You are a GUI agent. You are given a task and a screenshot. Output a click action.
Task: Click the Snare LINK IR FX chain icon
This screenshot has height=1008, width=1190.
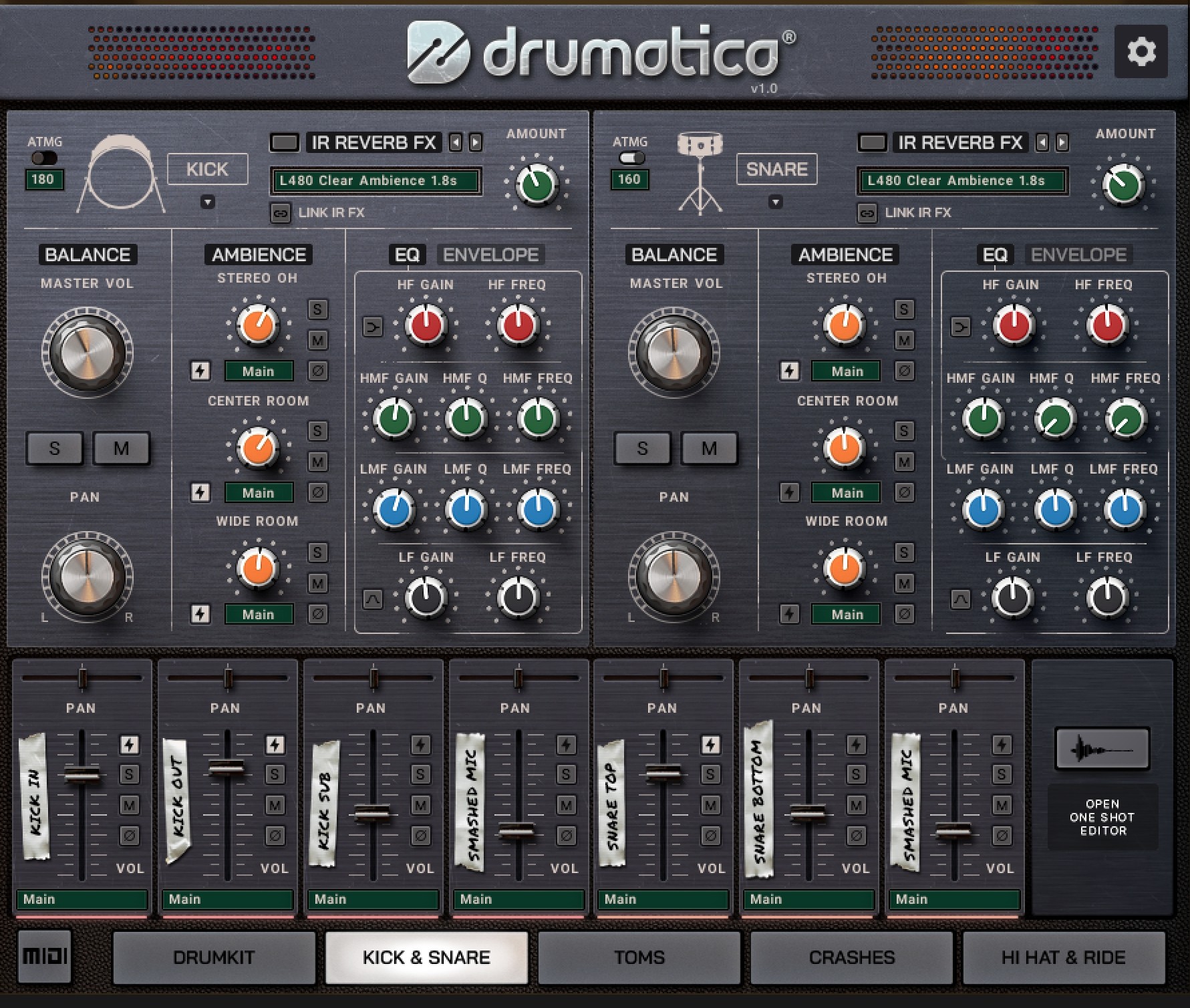coord(867,212)
